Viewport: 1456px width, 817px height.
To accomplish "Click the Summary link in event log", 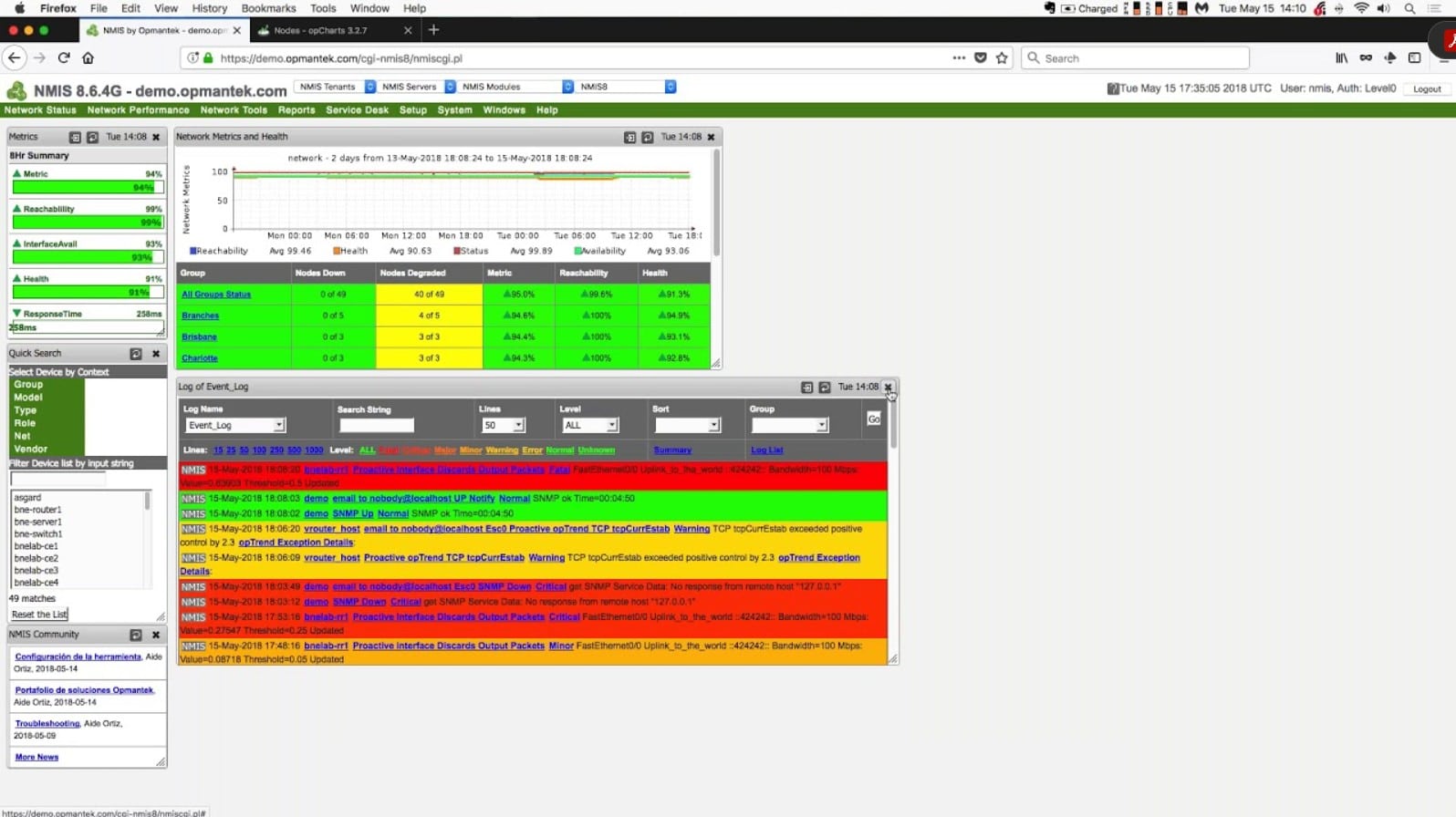I will [672, 450].
